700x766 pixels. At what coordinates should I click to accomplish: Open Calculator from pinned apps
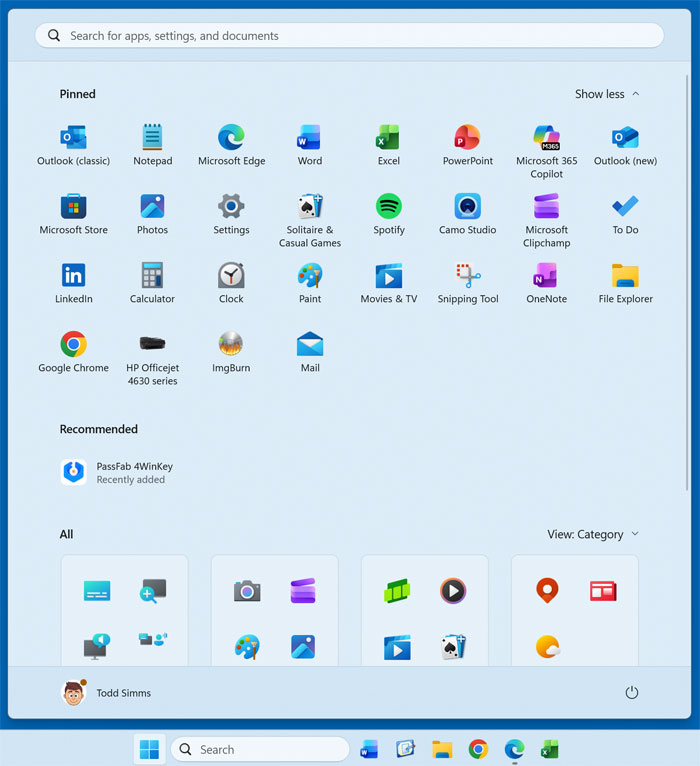(152, 283)
